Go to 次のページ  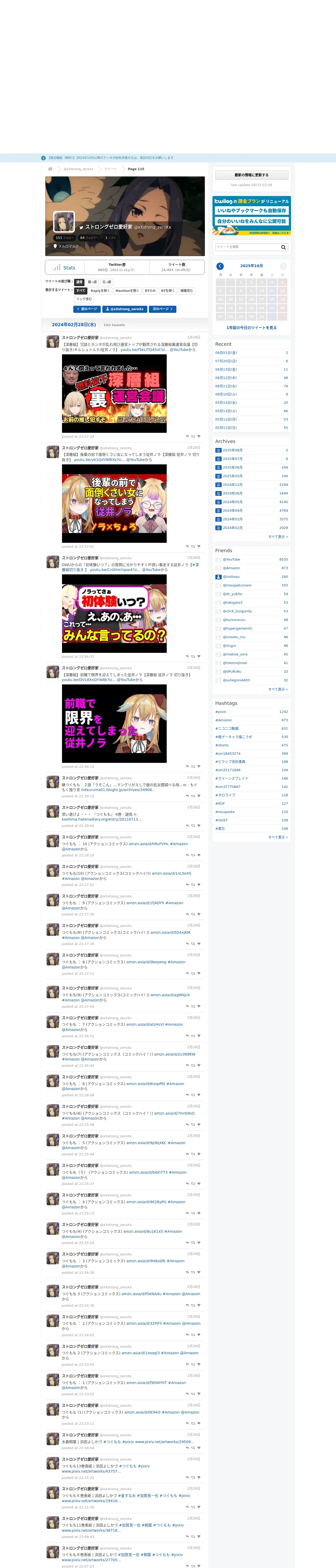pyautogui.click(x=163, y=309)
